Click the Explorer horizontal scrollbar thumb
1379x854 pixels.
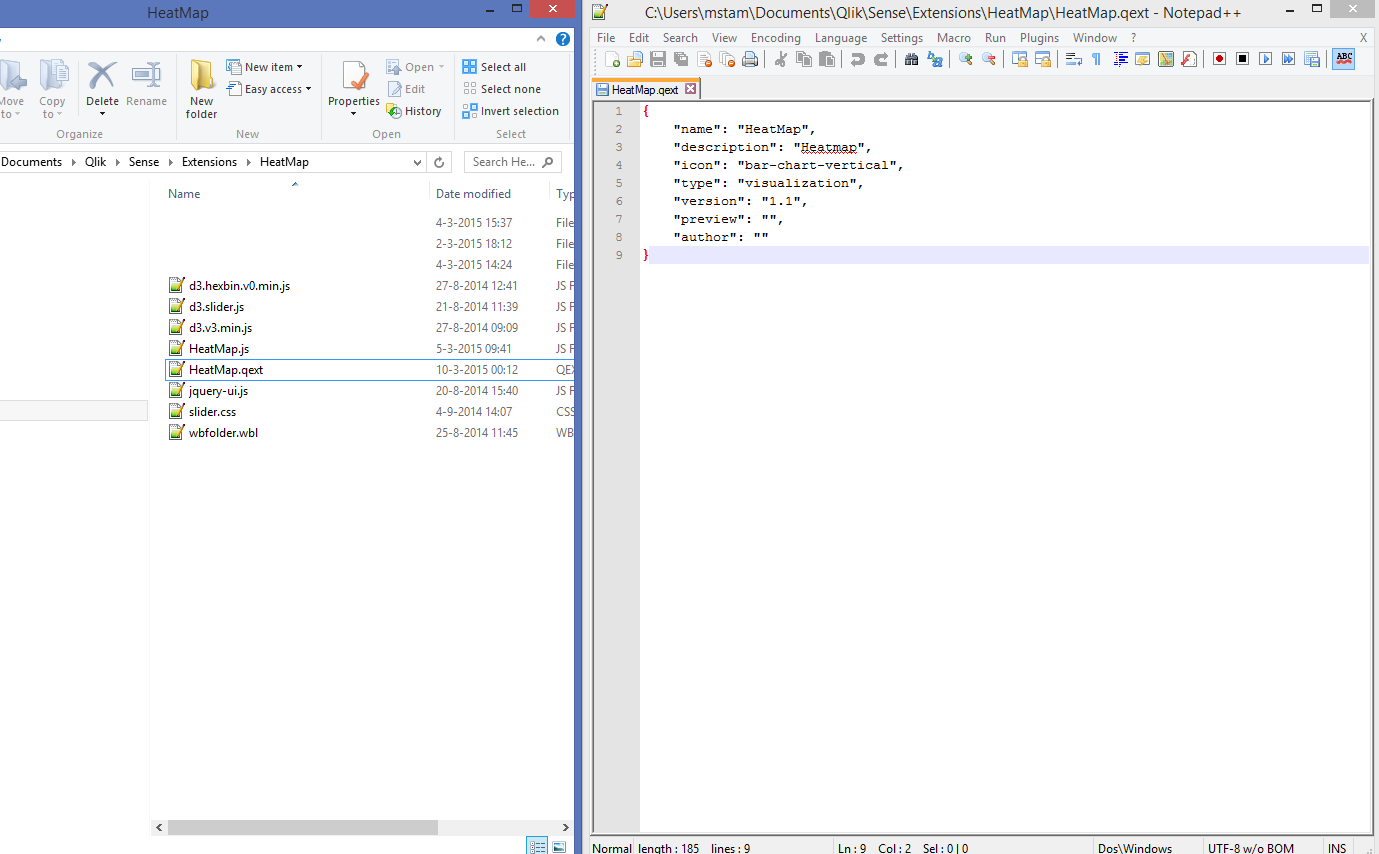303,827
